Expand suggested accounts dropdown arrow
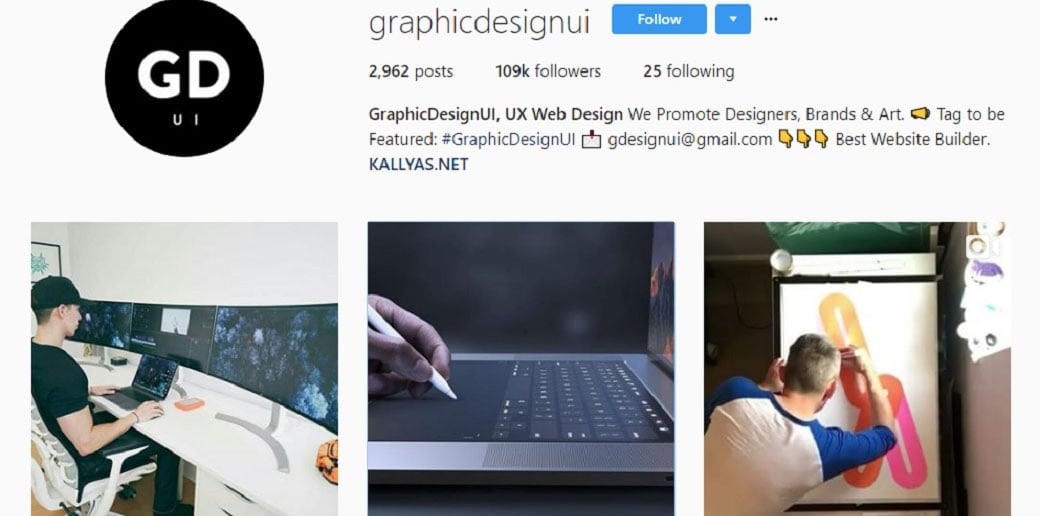1040x516 pixels. coord(733,19)
